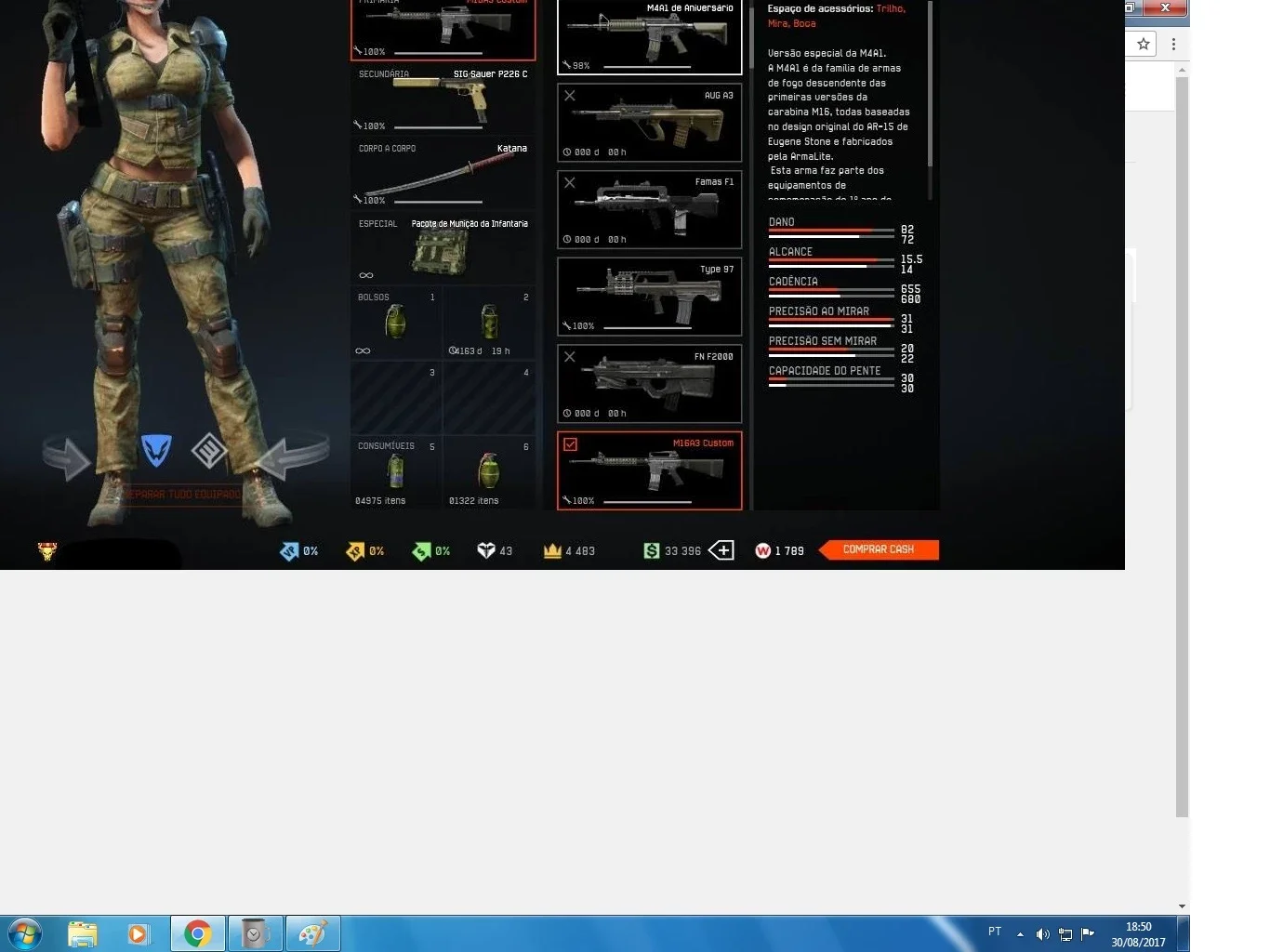This screenshot has width=1270, height=952.
Task: Select the diamond stripes badge icon
Action: [x=209, y=450]
